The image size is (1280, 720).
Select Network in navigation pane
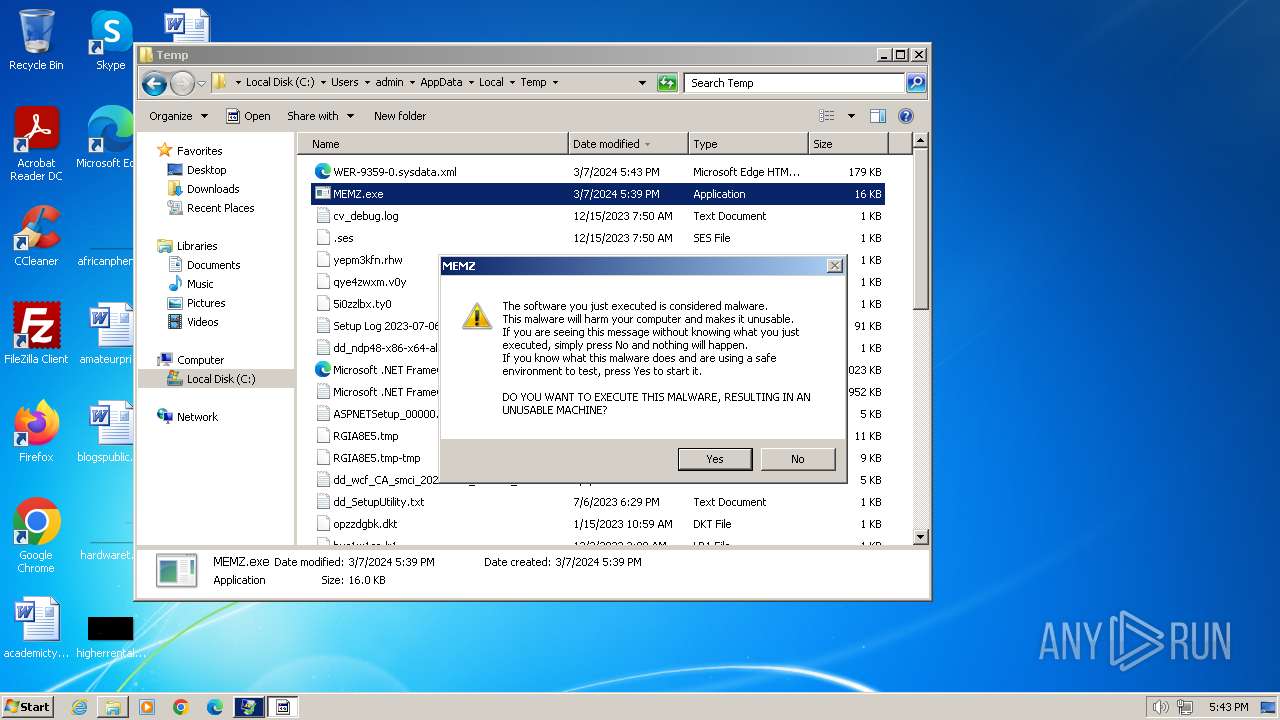coord(197,417)
